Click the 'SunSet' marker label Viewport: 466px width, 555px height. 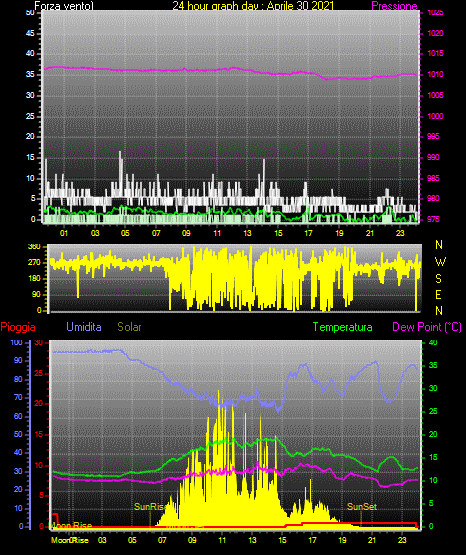tap(362, 507)
